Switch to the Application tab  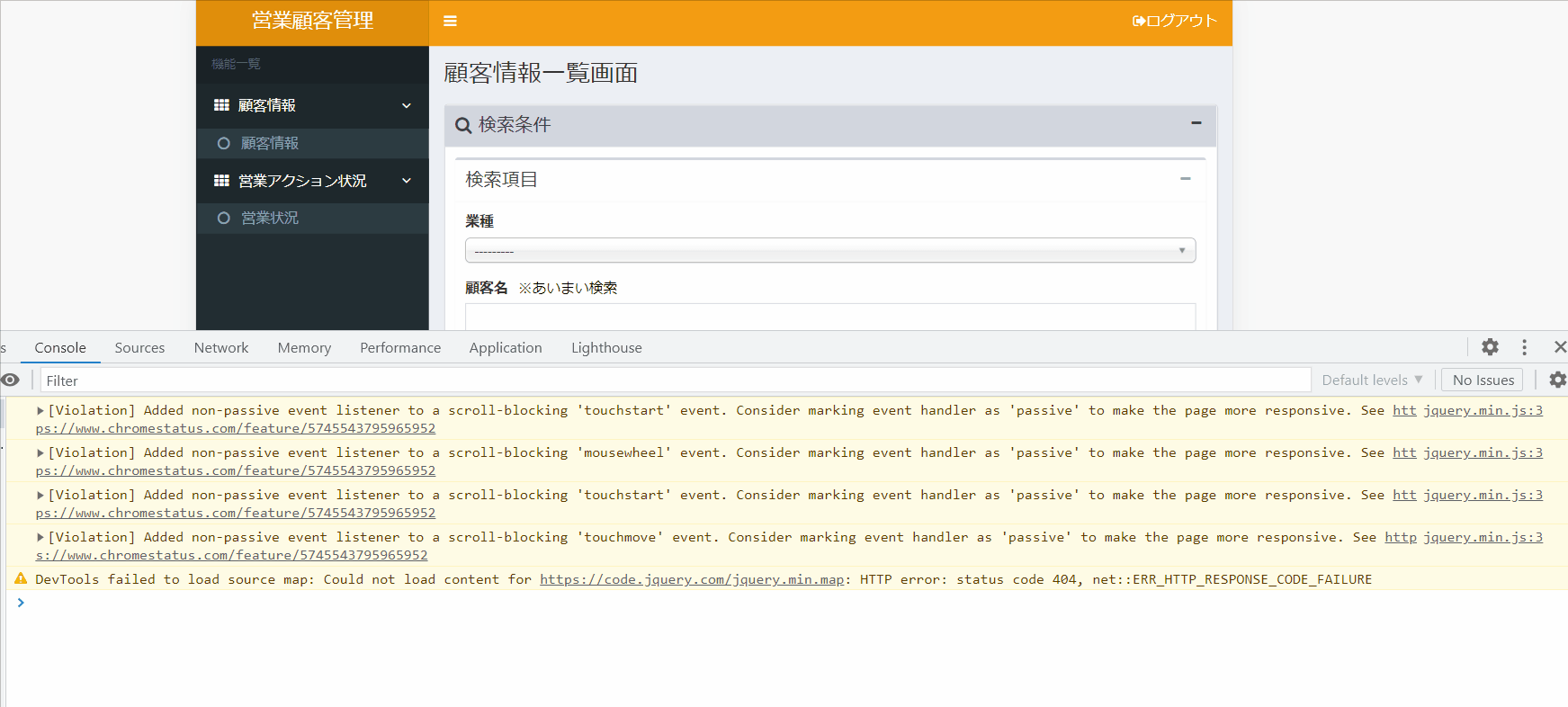click(x=506, y=347)
